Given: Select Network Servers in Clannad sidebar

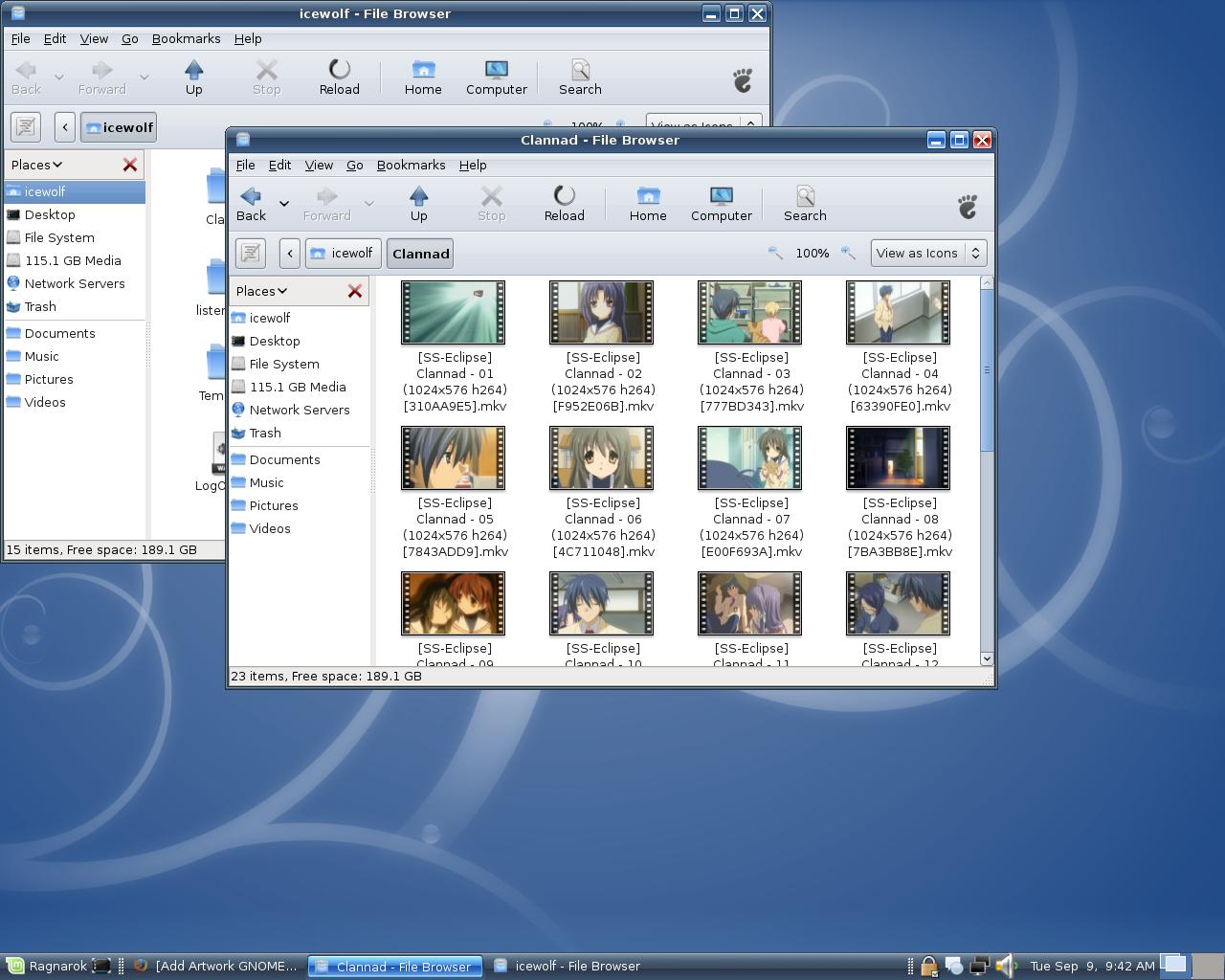Looking at the screenshot, I should pyautogui.click(x=300, y=410).
